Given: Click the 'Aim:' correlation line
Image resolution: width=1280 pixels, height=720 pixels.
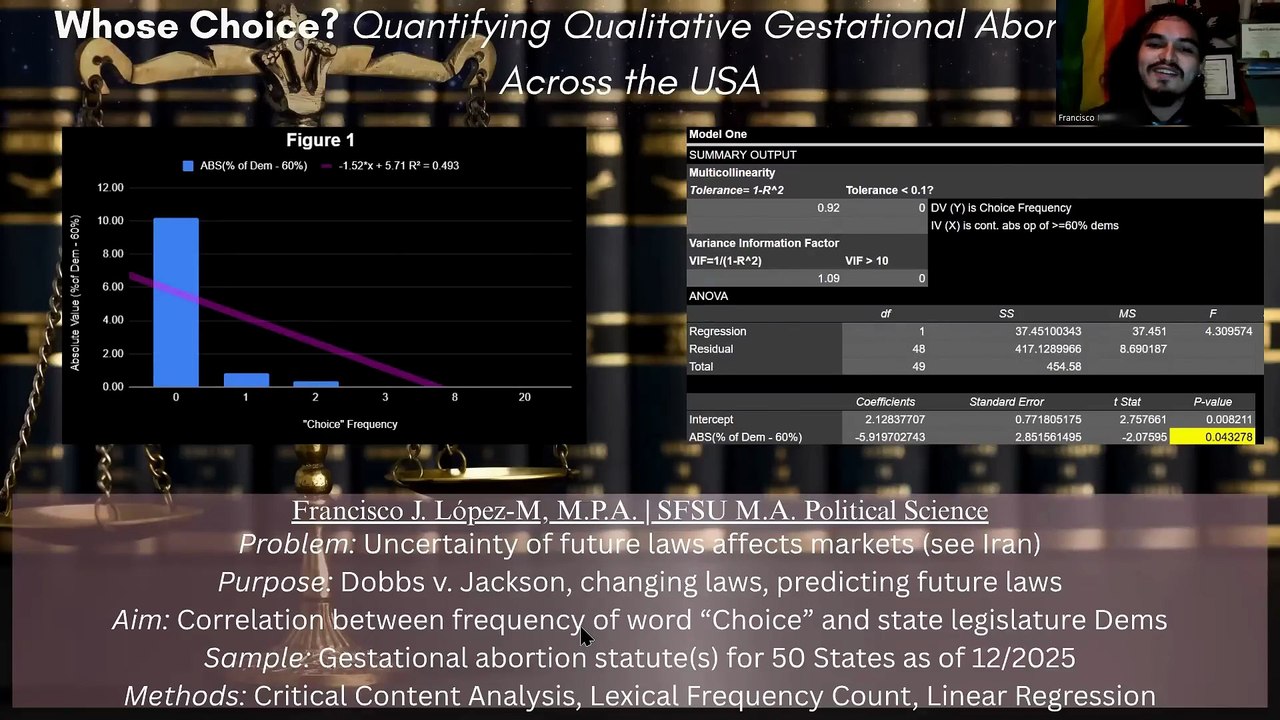Looking at the screenshot, I should click(640, 620).
